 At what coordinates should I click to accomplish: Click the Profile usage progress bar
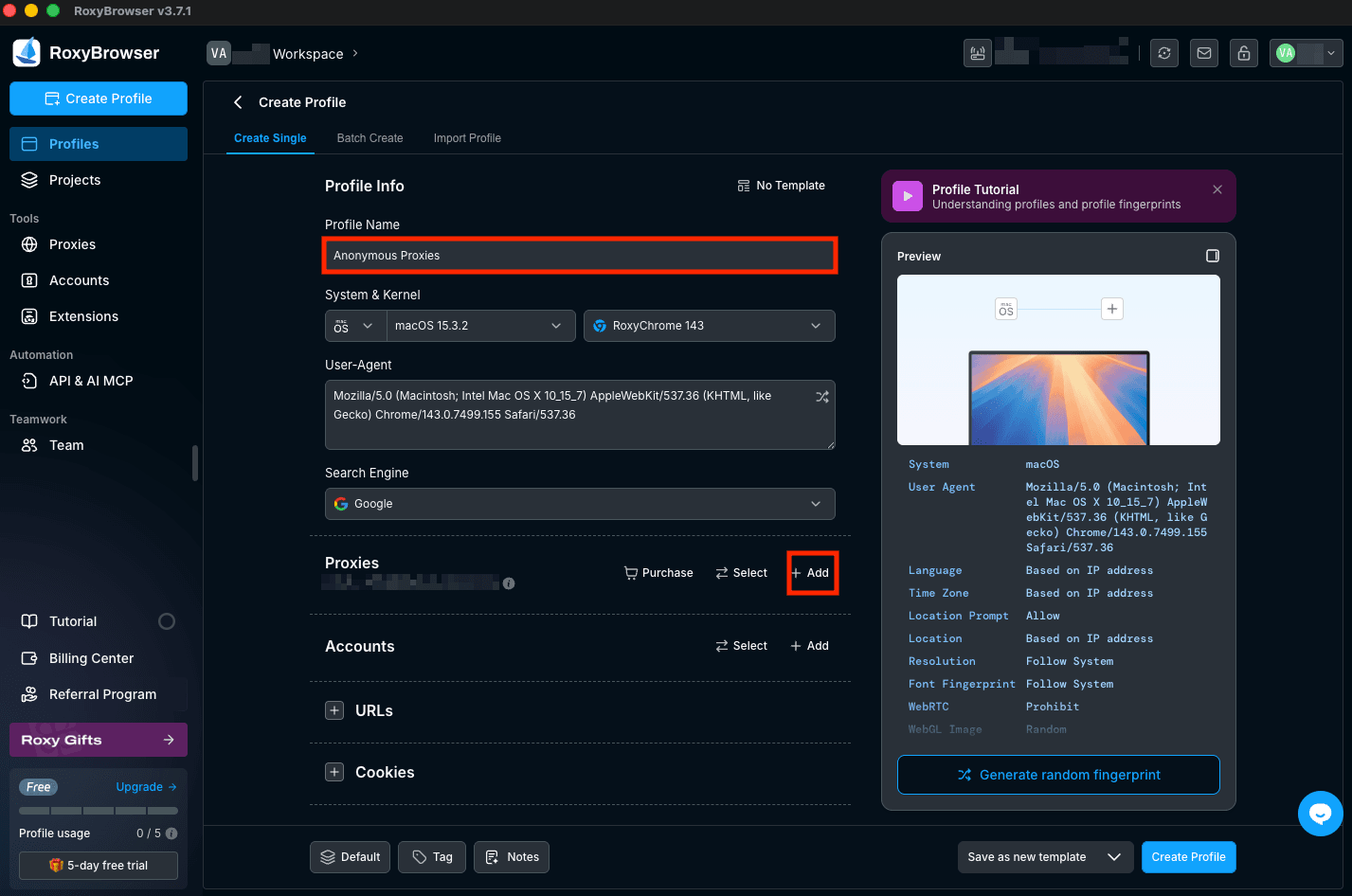click(98, 811)
